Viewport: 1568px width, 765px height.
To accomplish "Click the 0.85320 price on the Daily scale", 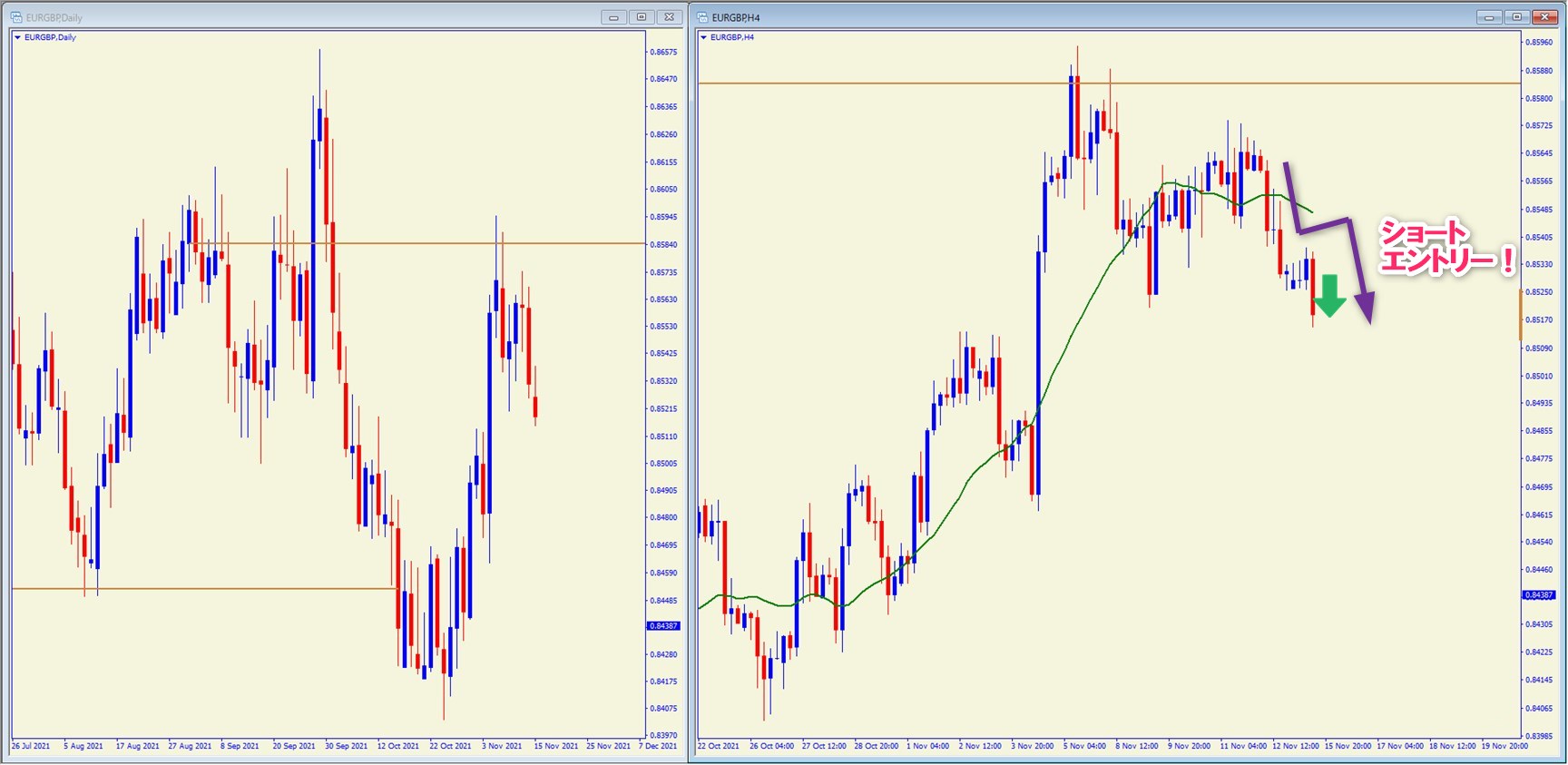I will (664, 381).
